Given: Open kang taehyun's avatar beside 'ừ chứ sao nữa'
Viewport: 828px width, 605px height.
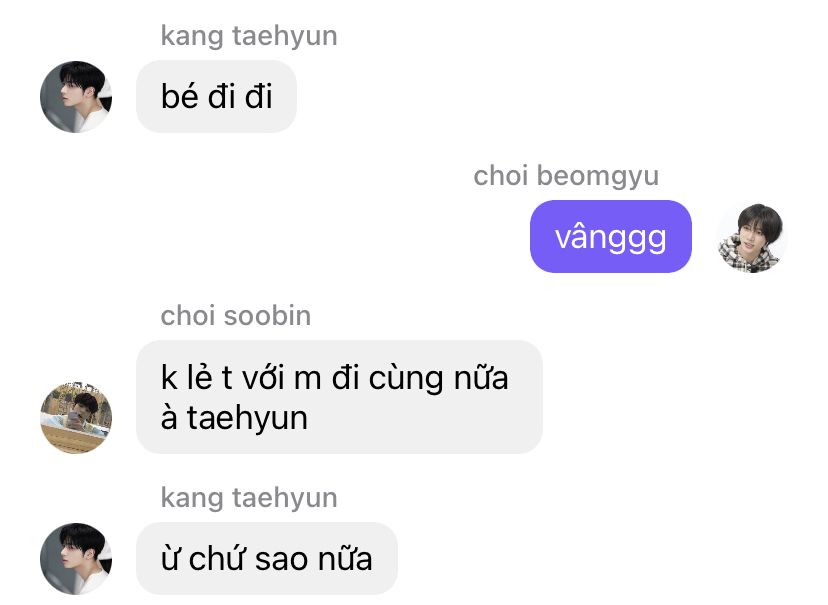Looking at the screenshot, I should pos(76,559).
